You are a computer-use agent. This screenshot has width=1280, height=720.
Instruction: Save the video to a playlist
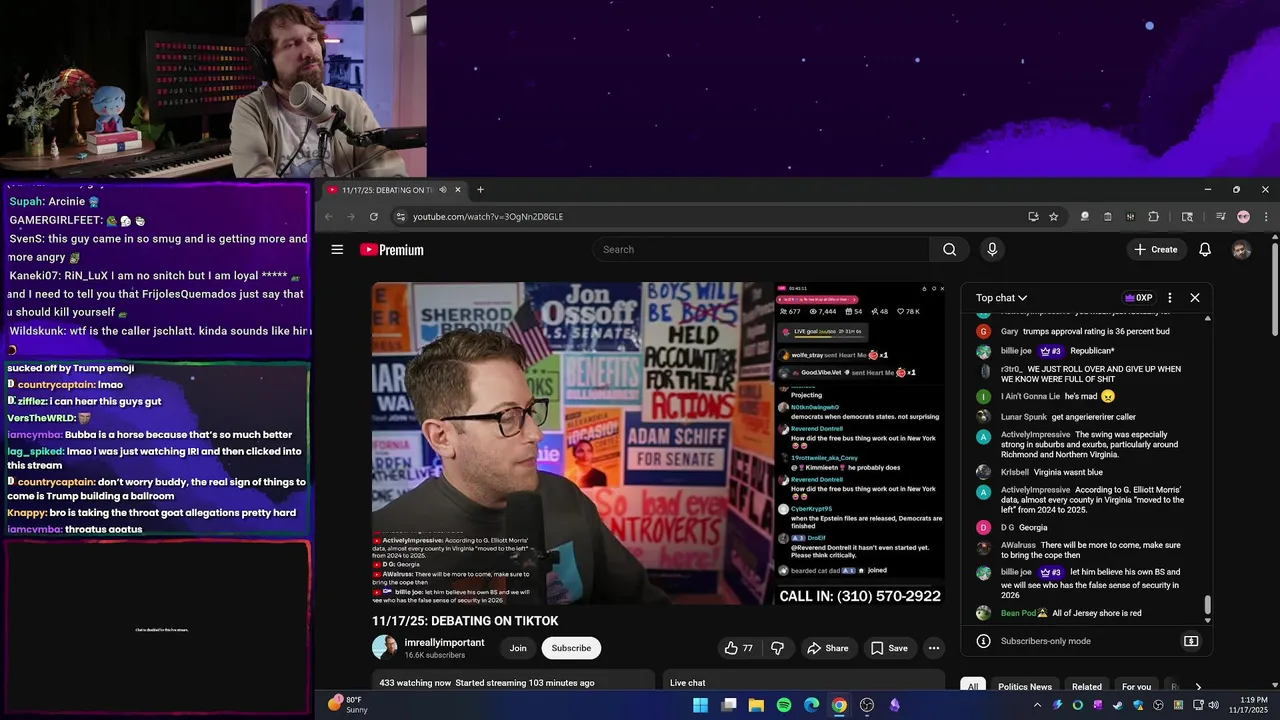pyautogui.click(x=889, y=648)
